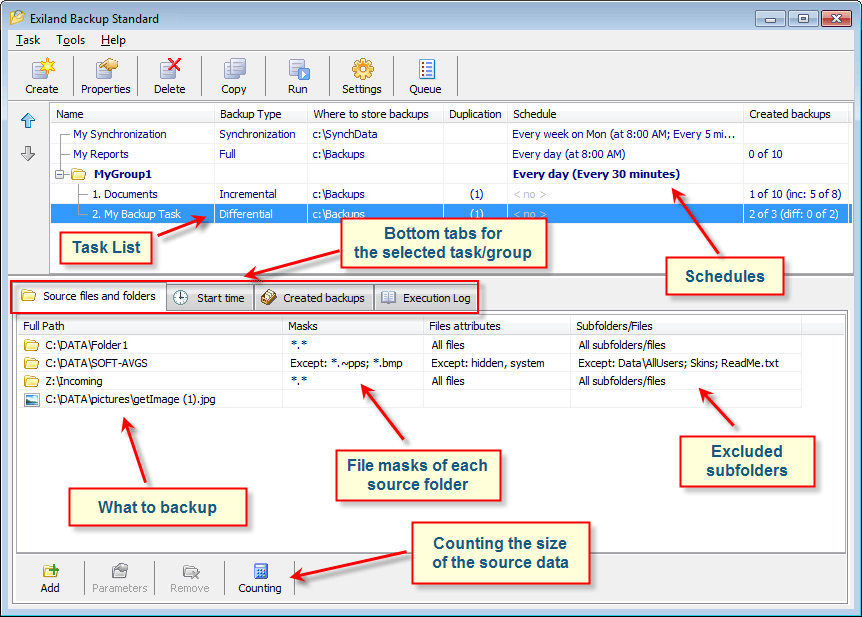Click the Counting calculator icon
The image size is (862, 617).
(260, 572)
